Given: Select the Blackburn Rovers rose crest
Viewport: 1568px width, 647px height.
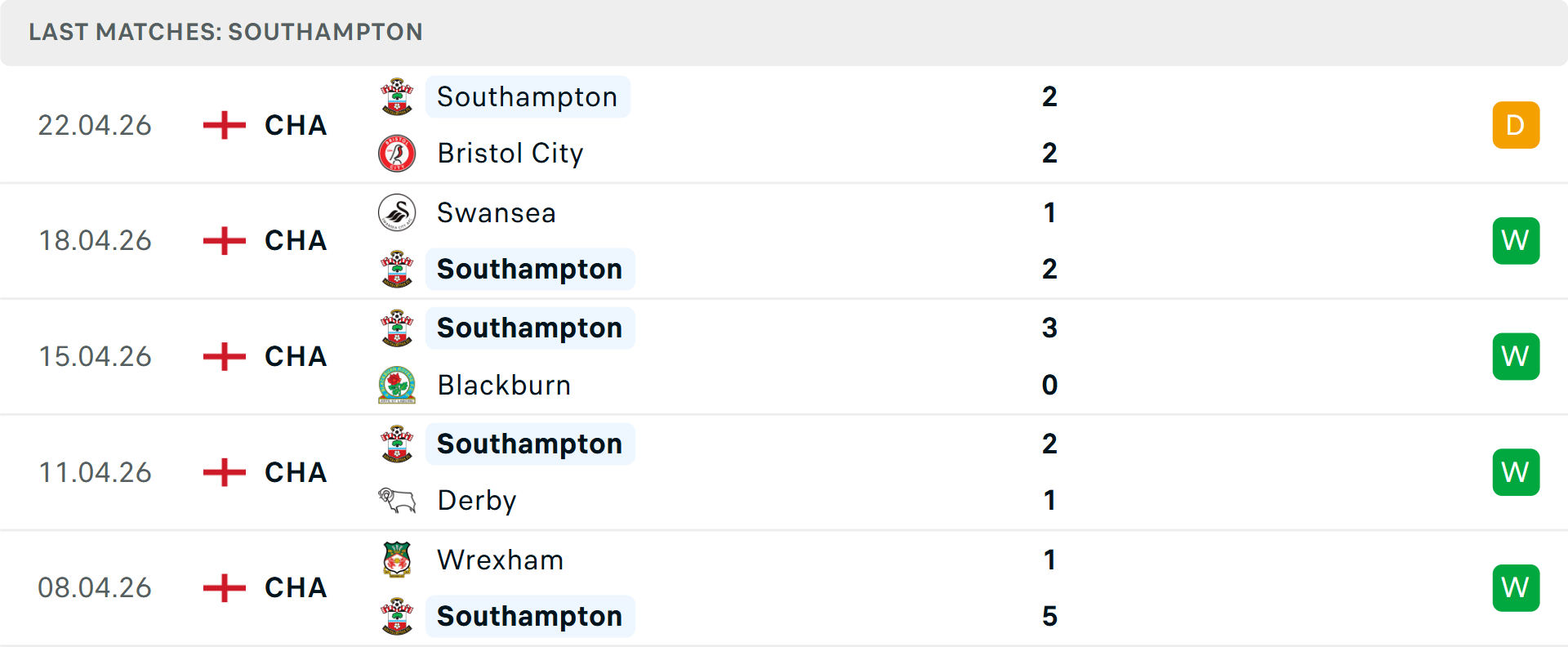Looking at the screenshot, I should 397,385.
